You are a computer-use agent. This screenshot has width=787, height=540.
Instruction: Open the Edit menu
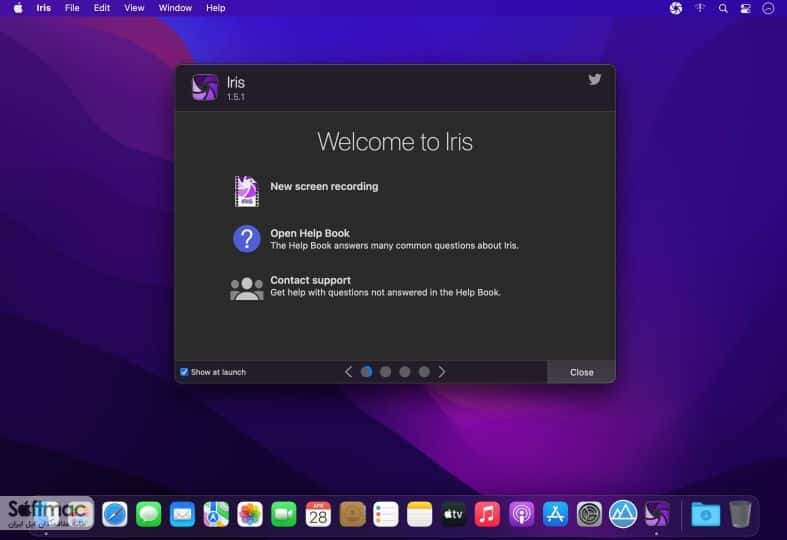click(x=102, y=8)
